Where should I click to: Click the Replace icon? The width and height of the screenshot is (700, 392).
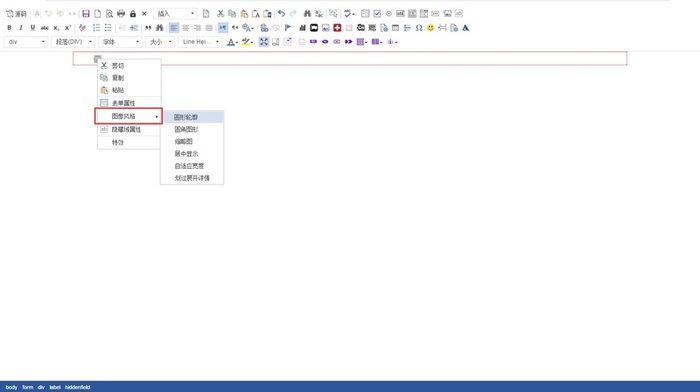(319, 14)
